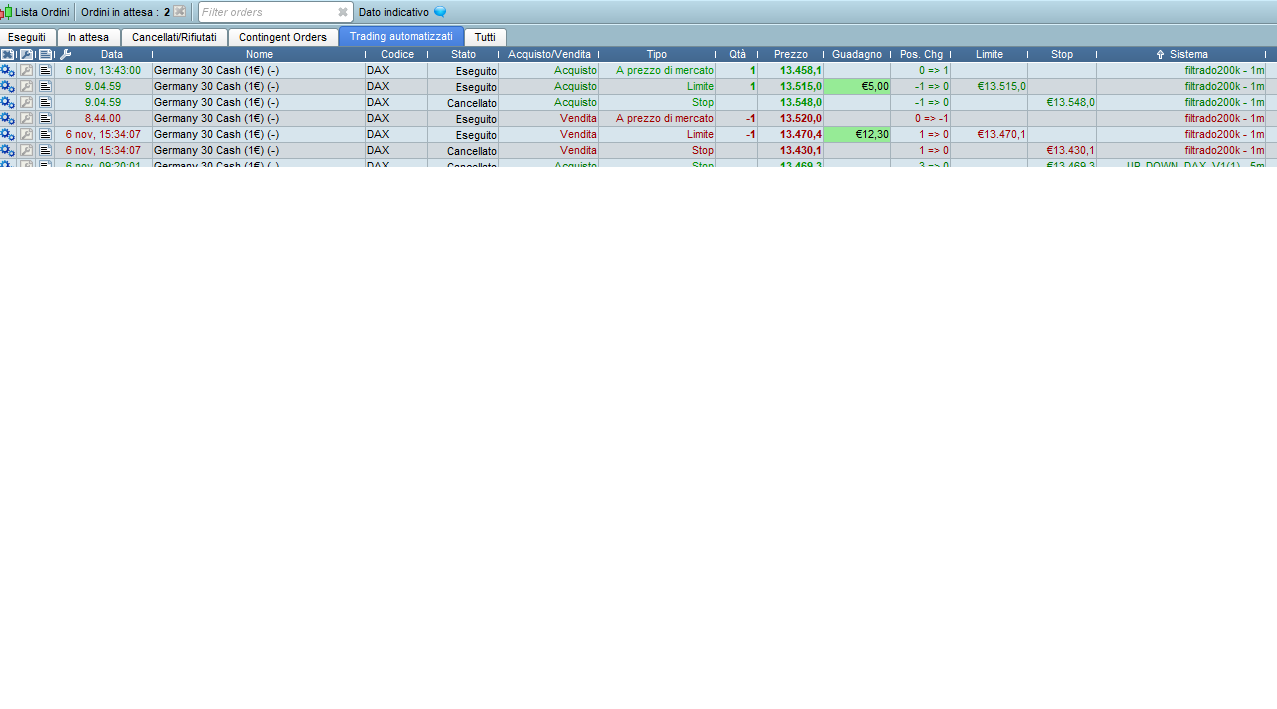
Task: Switch to the Tutti tab
Action: (485, 37)
